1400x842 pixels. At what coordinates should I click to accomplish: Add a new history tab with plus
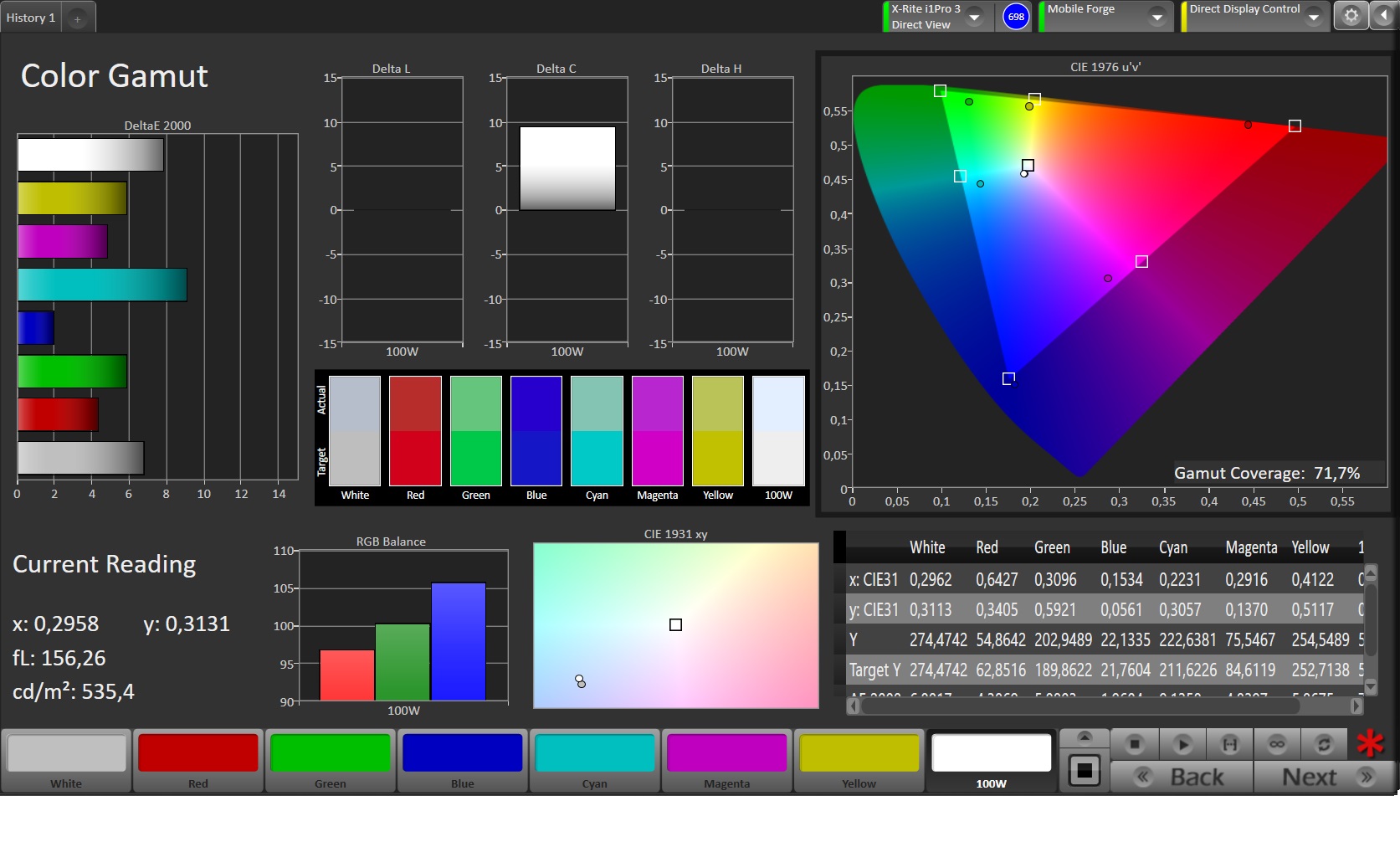pyautogui.click(x=77, y=18)
